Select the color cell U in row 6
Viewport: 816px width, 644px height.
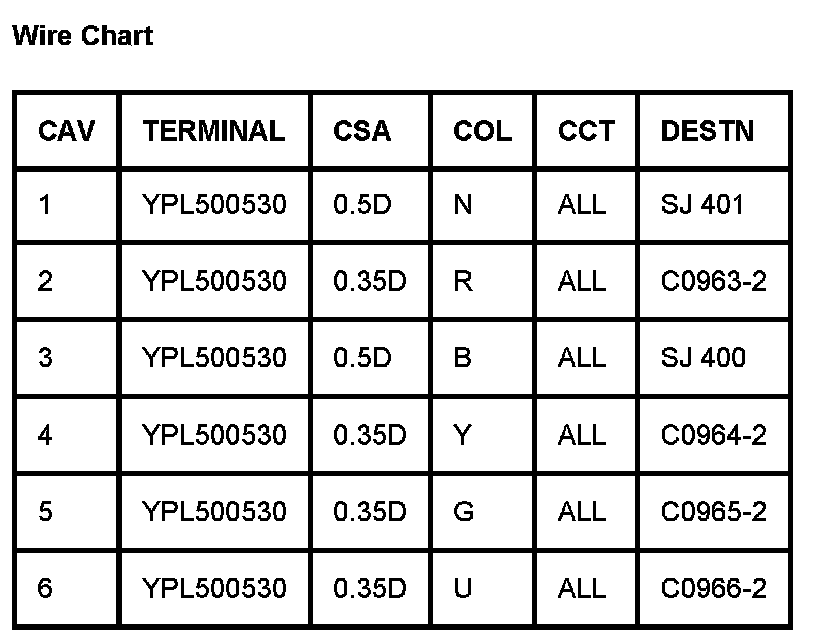click(x=463, y=588)
